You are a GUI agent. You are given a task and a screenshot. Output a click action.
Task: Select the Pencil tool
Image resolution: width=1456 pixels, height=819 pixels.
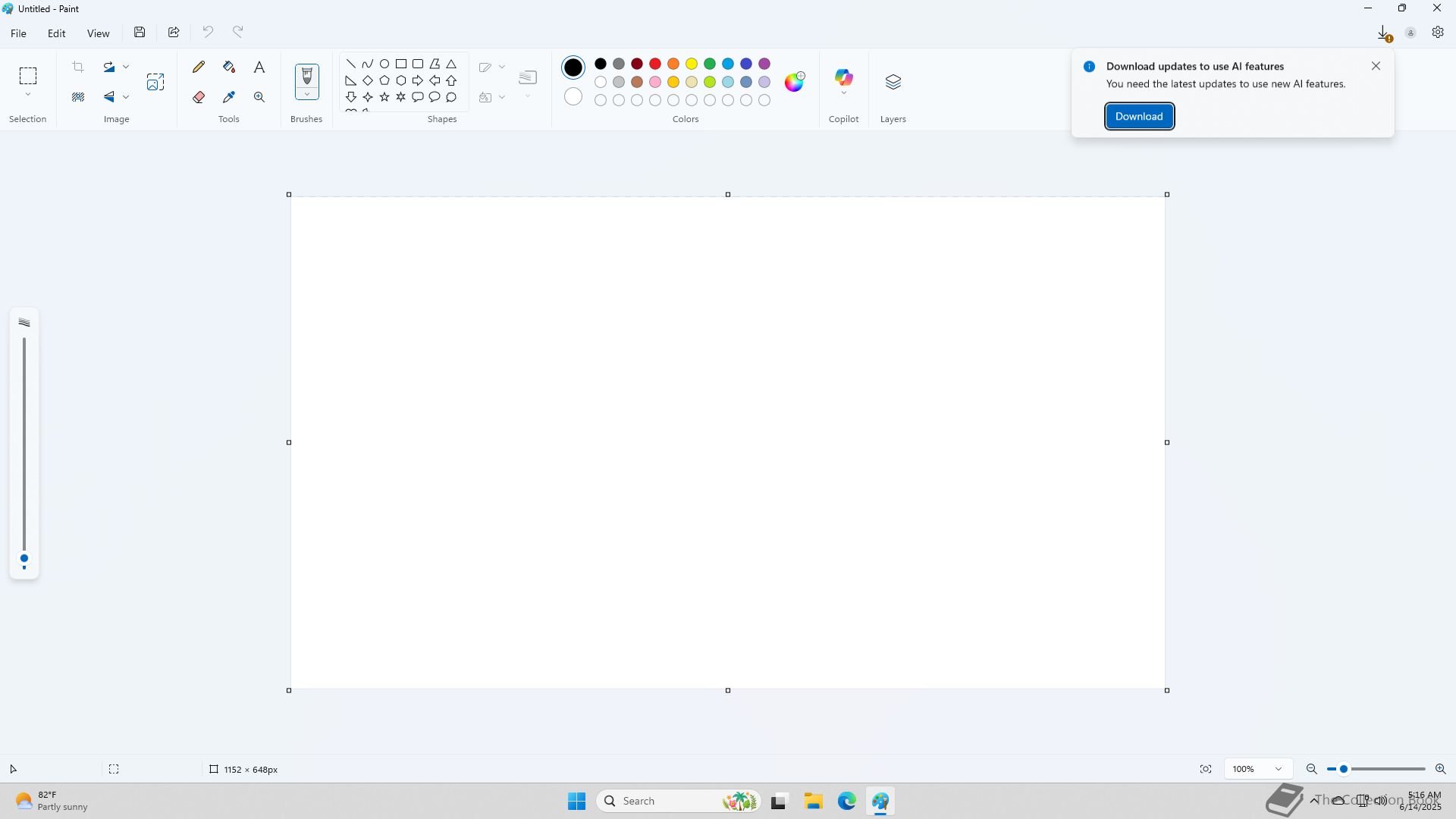(199, 67)
